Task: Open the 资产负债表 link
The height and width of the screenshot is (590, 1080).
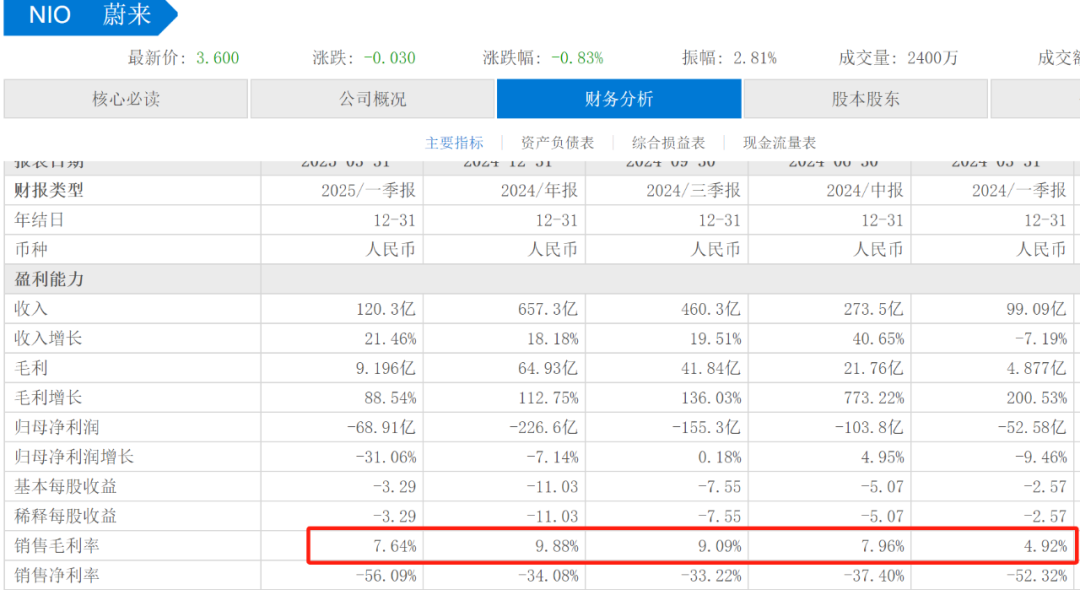Action: pos(558,143)
